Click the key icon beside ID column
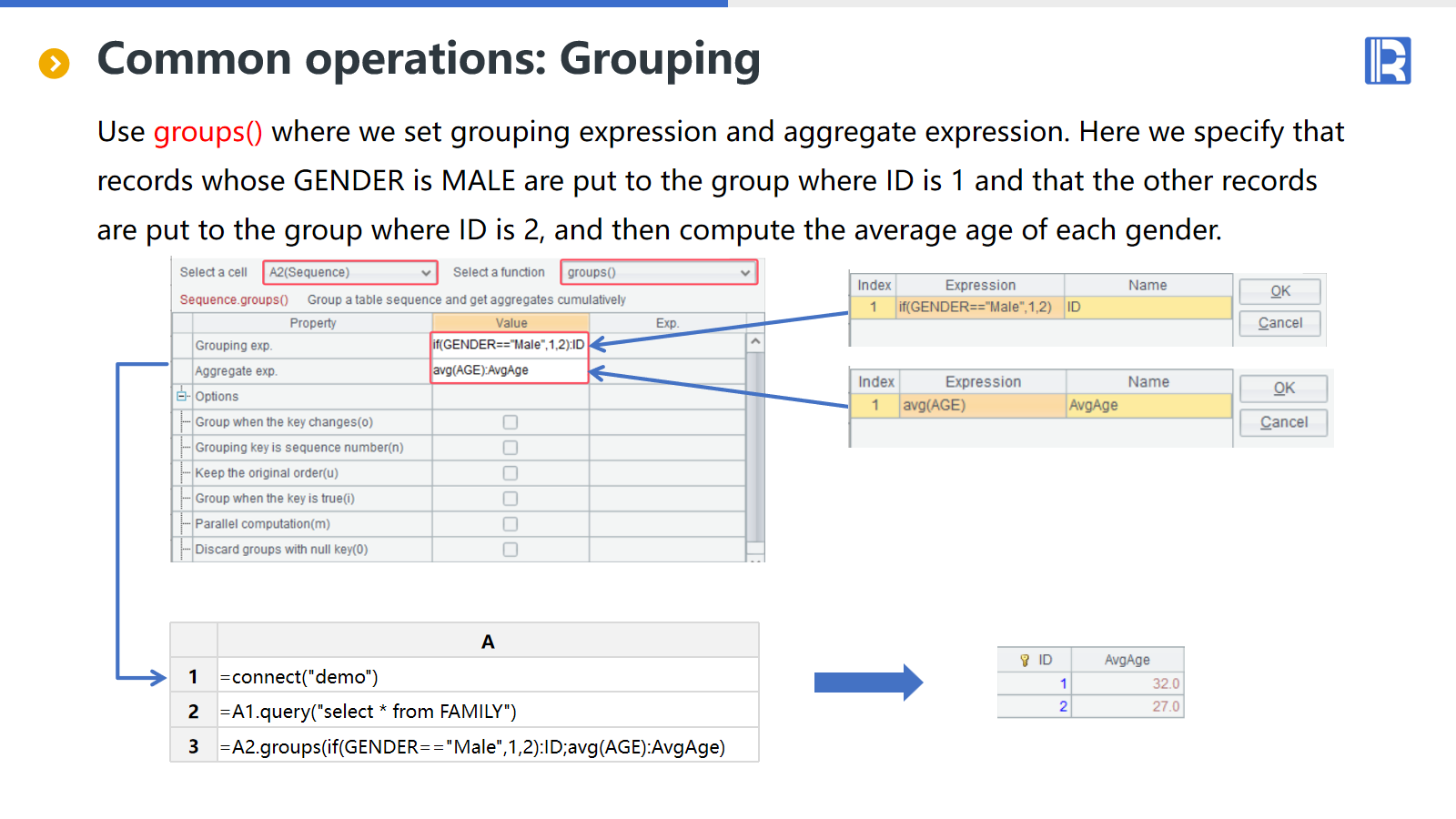 1025,660
